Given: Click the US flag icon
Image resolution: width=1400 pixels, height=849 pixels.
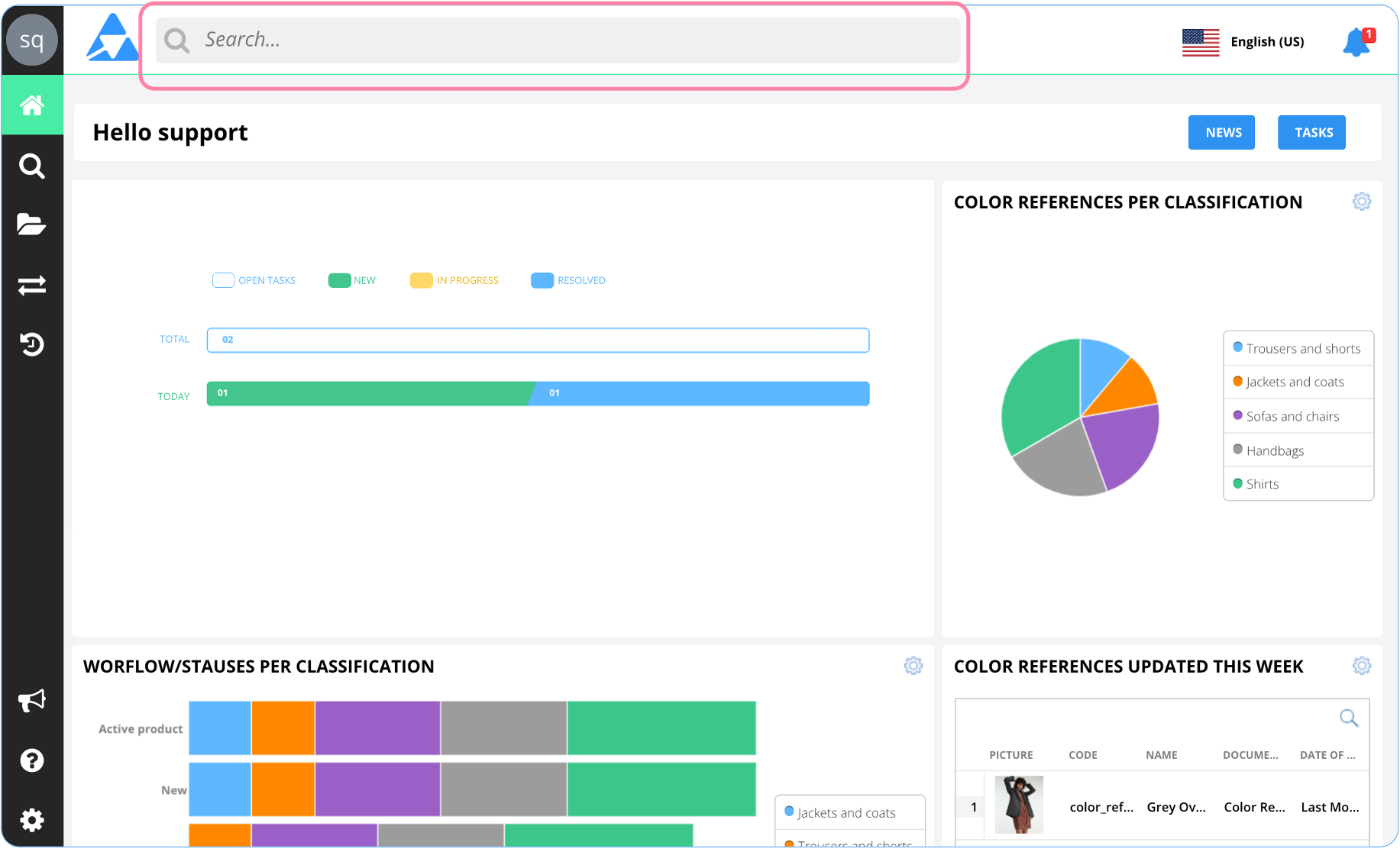Looking at the screenshot, I should click(x=1201, y=42).
